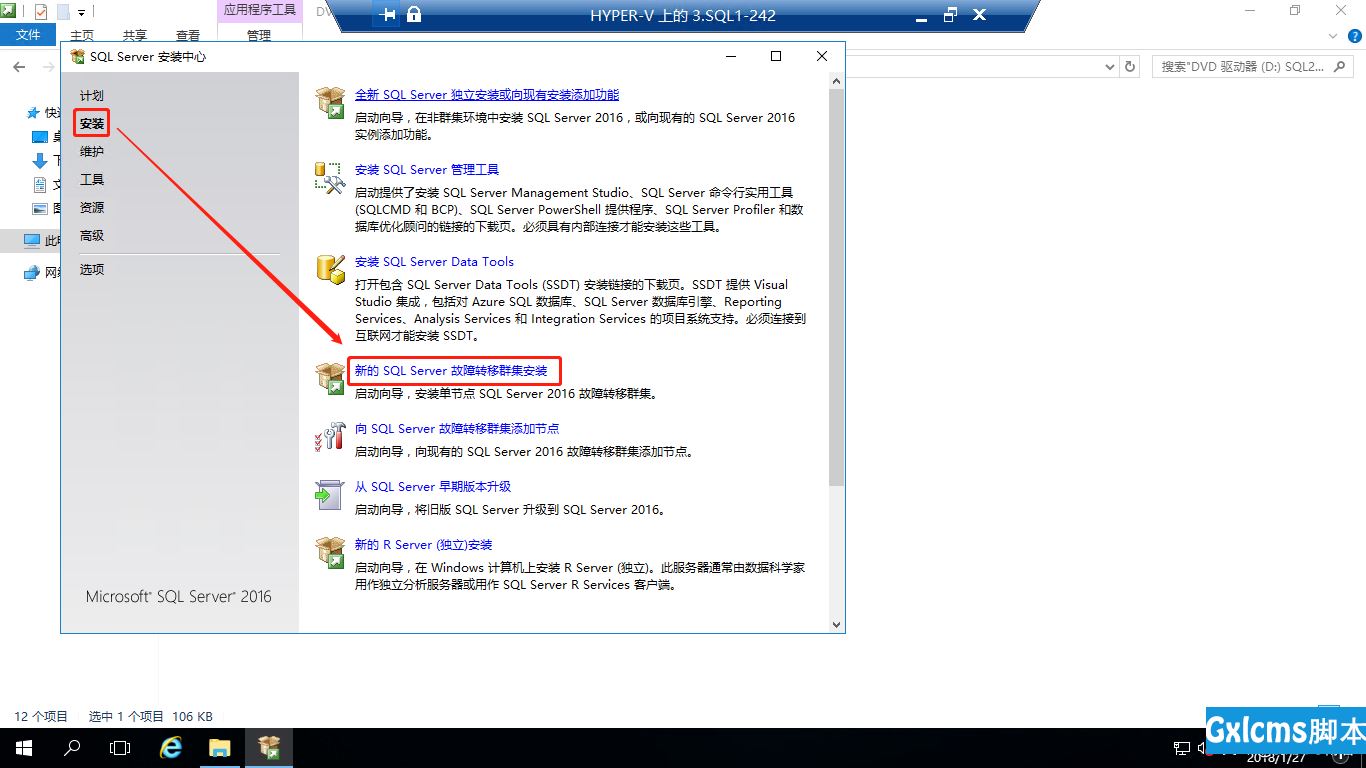1366x768 pixels.
Task: Launch Internet Explorer from the taskbar
Action: click(171, 748)
